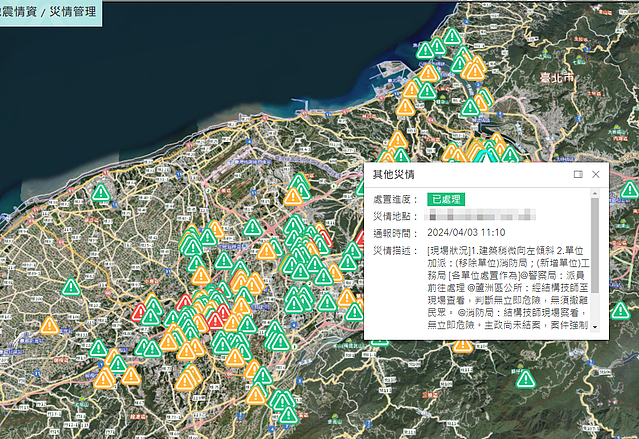Image resolution: width=639 pixels, height=439 pixels.
Task: Select the isolated green marker in southeast mountains
Action: (525, 379)
